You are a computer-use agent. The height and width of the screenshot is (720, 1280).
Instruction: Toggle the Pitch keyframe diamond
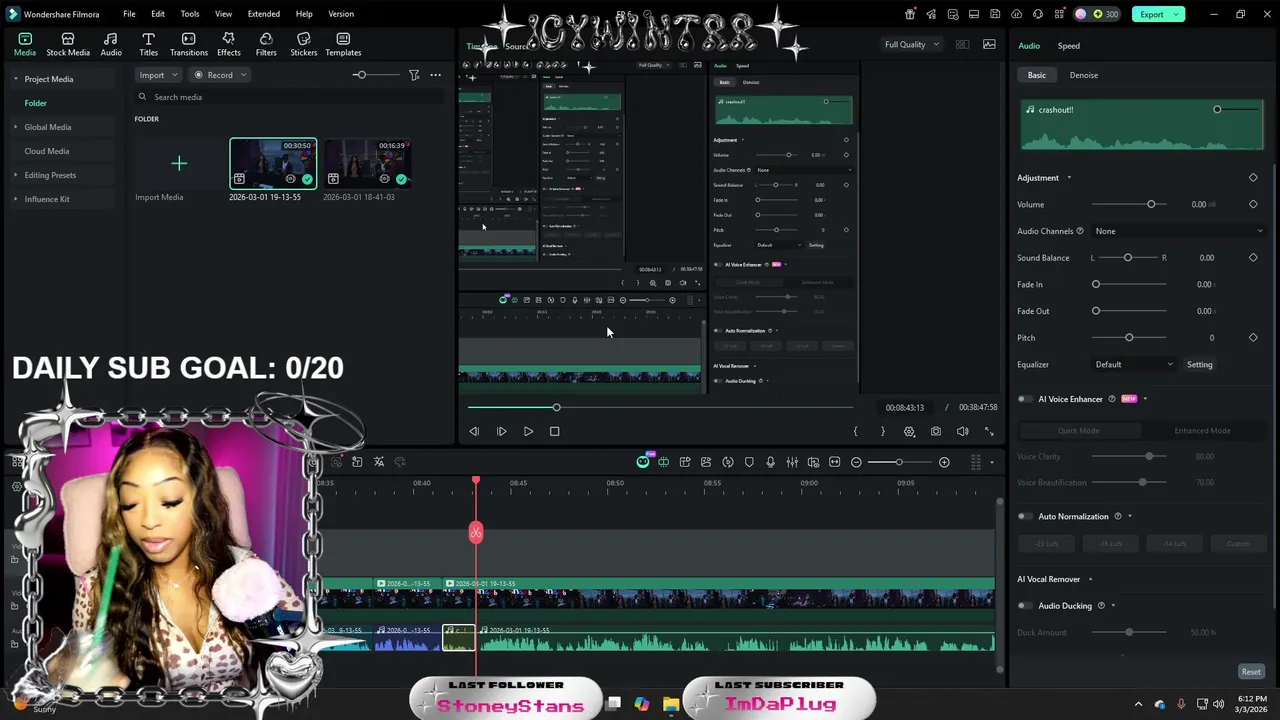[1253, 338]
